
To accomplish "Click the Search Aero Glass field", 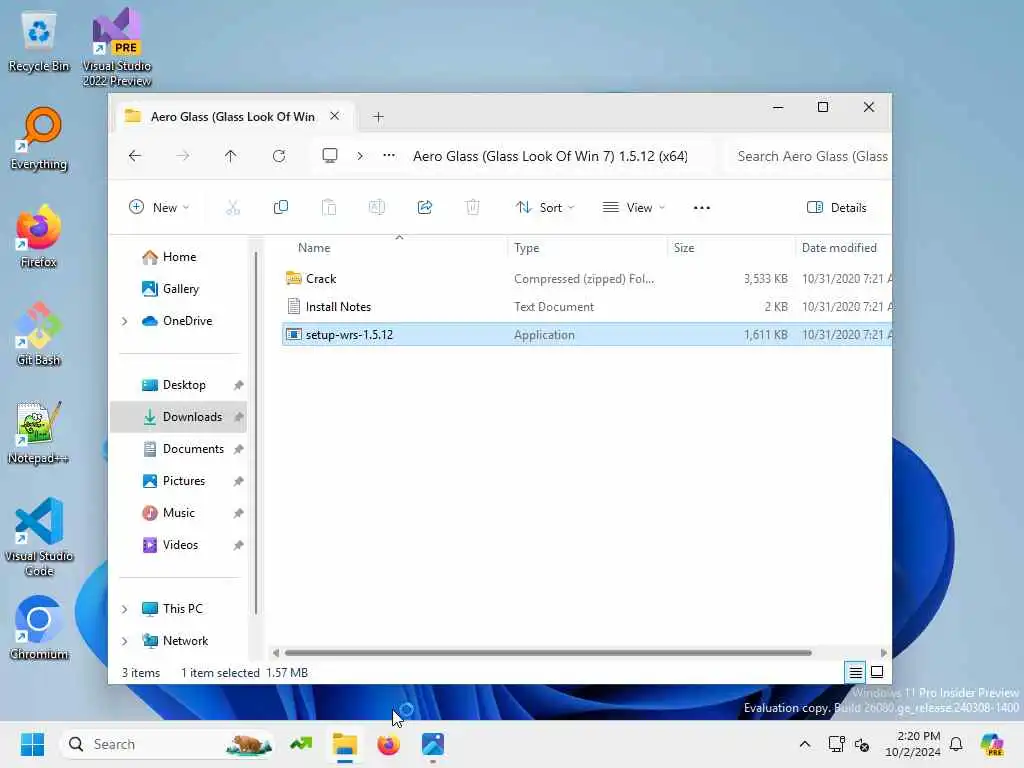I will click(x=808, y=156).
